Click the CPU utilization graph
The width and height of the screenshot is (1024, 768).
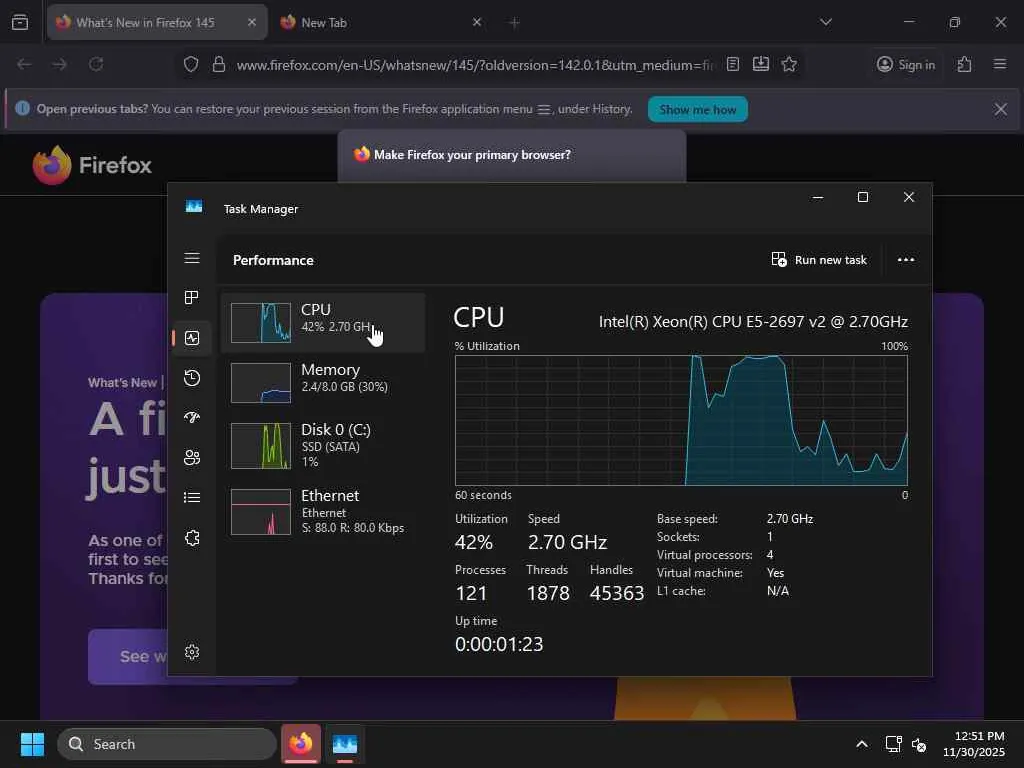tap(681, 420)
